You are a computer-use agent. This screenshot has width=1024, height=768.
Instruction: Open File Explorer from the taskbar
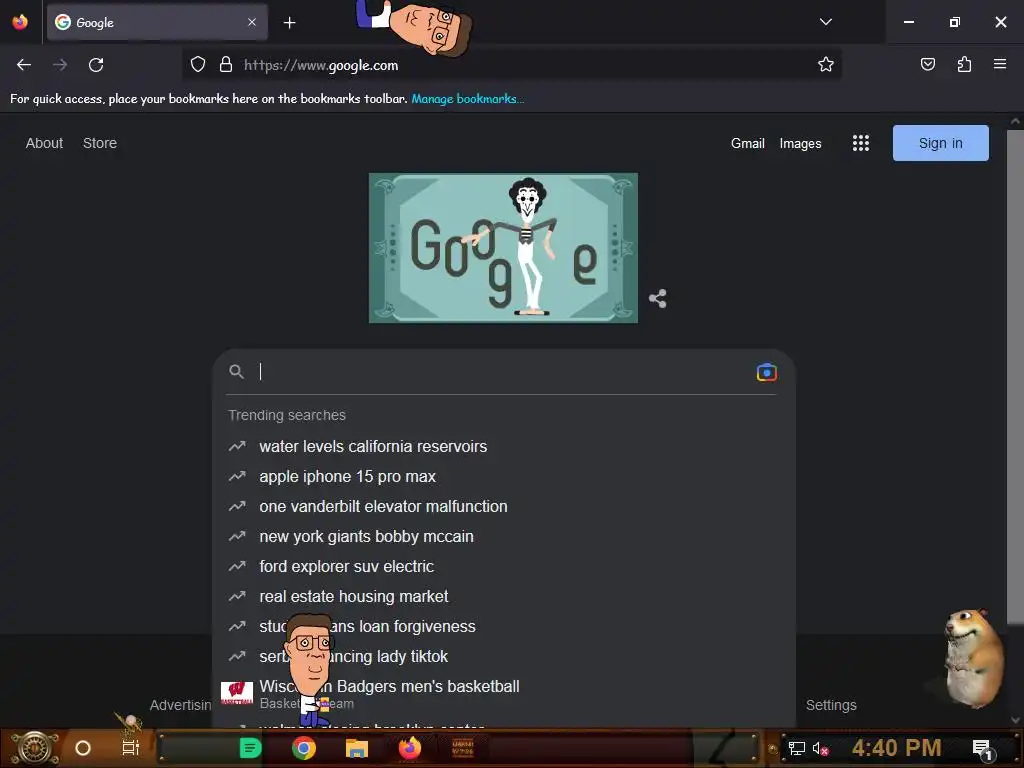[x=357, y=748]
